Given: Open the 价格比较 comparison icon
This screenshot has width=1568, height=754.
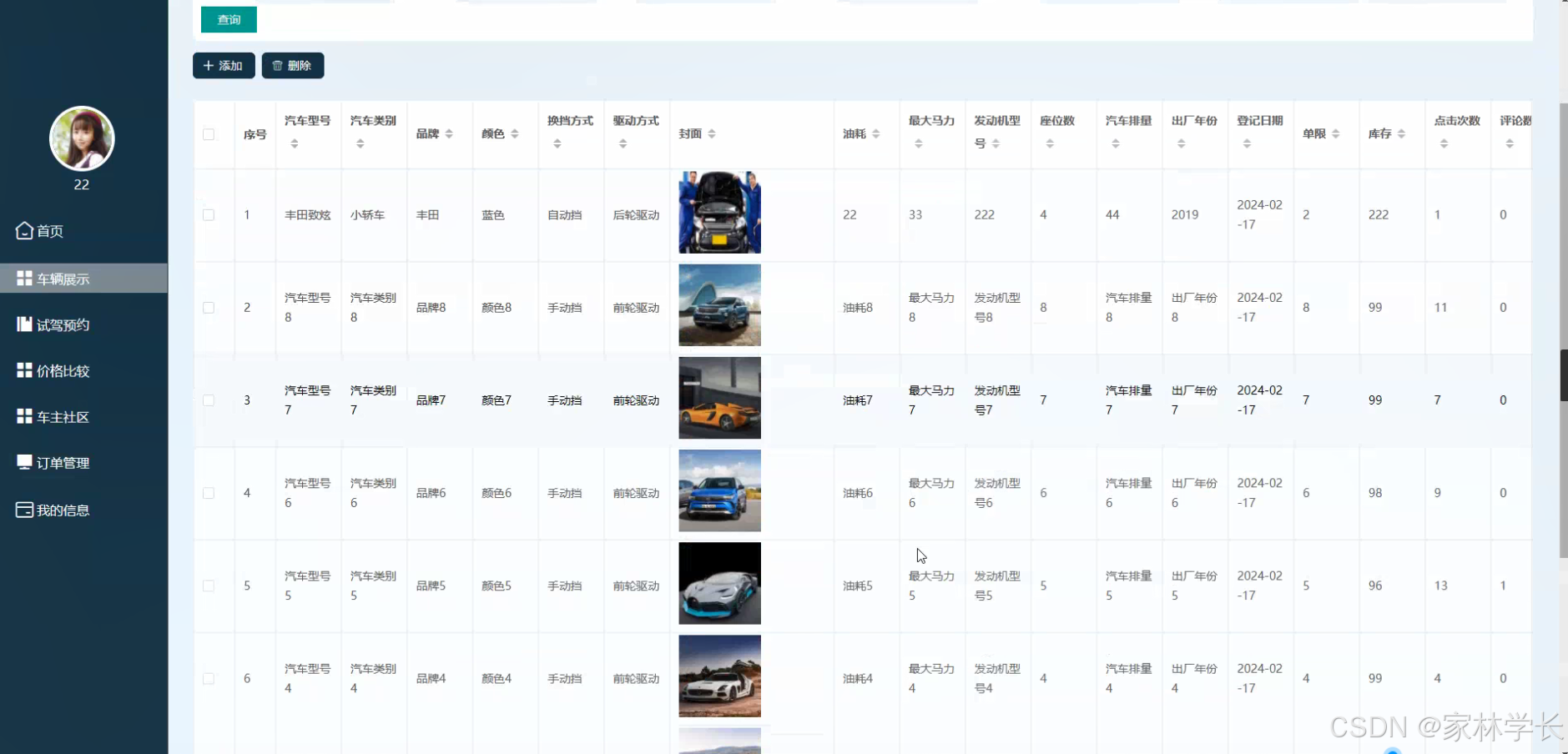Looking at the screenshot, I should pyautogui.click(x=23, y=370).
